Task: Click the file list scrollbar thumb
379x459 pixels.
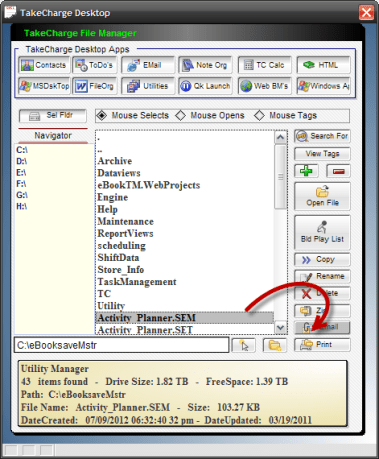Action: (x=281, y=177)
